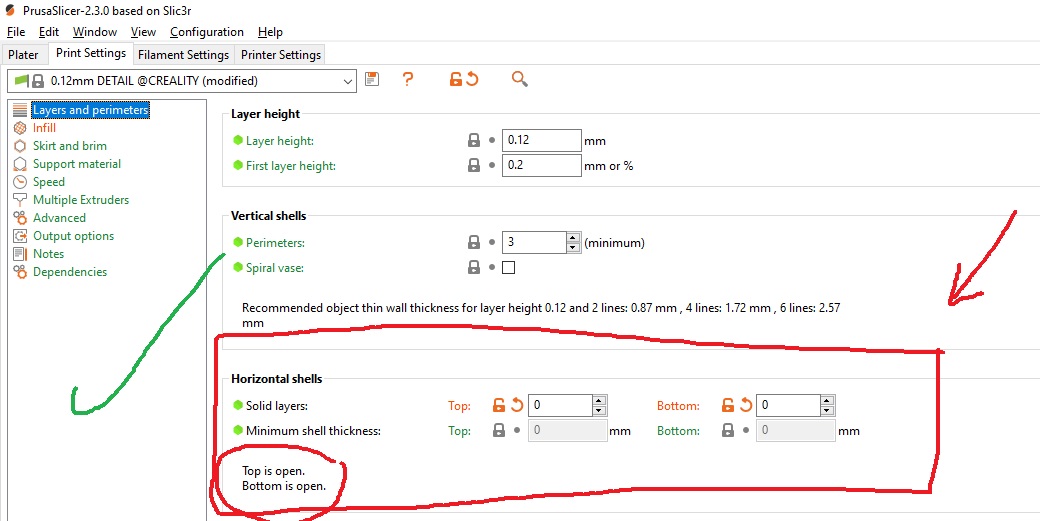Increase Perimeters with the up spinner arrow
The image size is (1040, 521).
[574, 237]
